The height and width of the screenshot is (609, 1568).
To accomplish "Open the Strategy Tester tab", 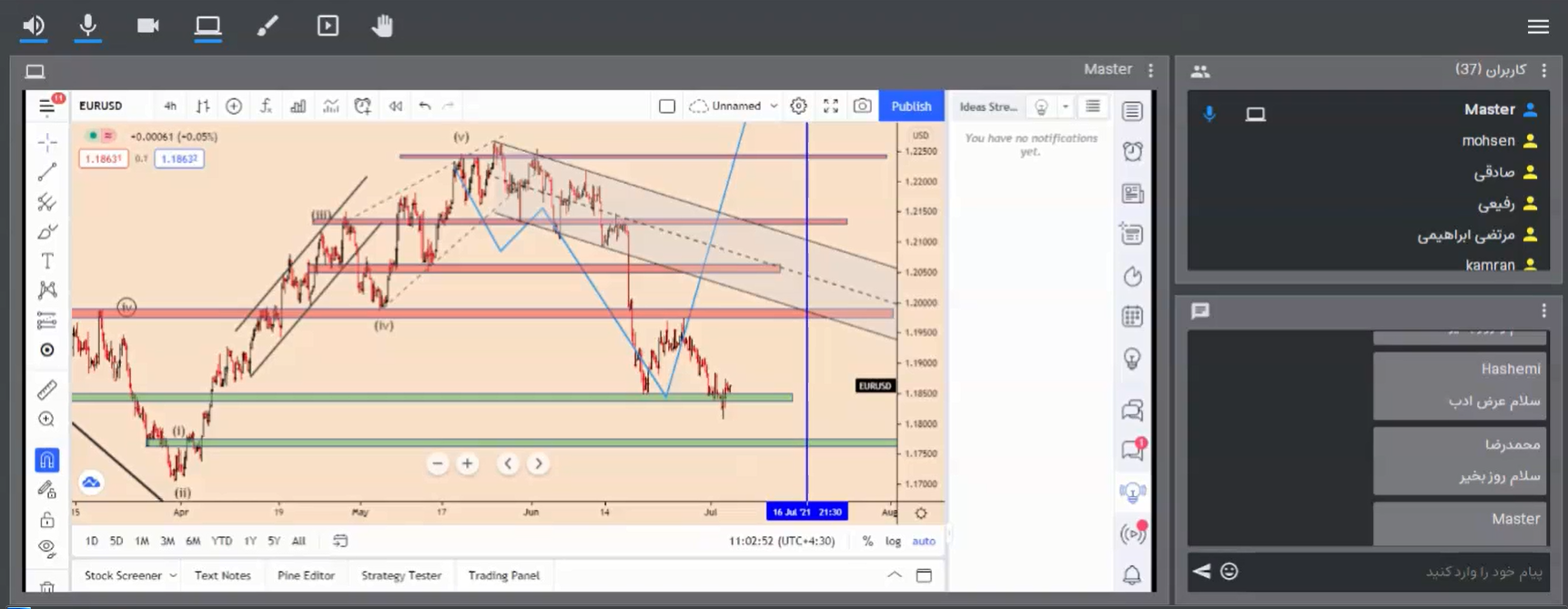I will coord(400,575).
